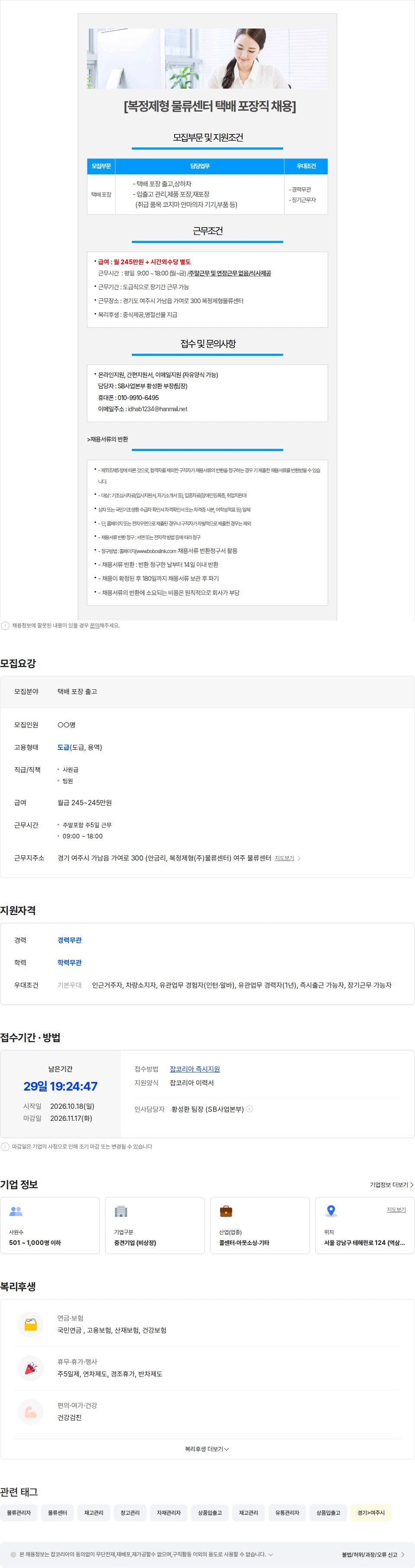Select the 유통관리자 tag
Image resolution: width=415 pixels, height=1568 pixels.
(287, 1513)
